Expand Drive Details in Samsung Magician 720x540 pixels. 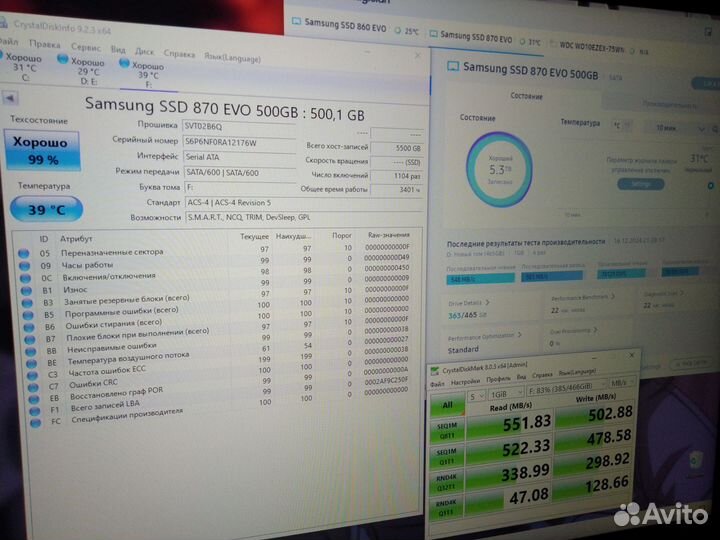(468, 303)
